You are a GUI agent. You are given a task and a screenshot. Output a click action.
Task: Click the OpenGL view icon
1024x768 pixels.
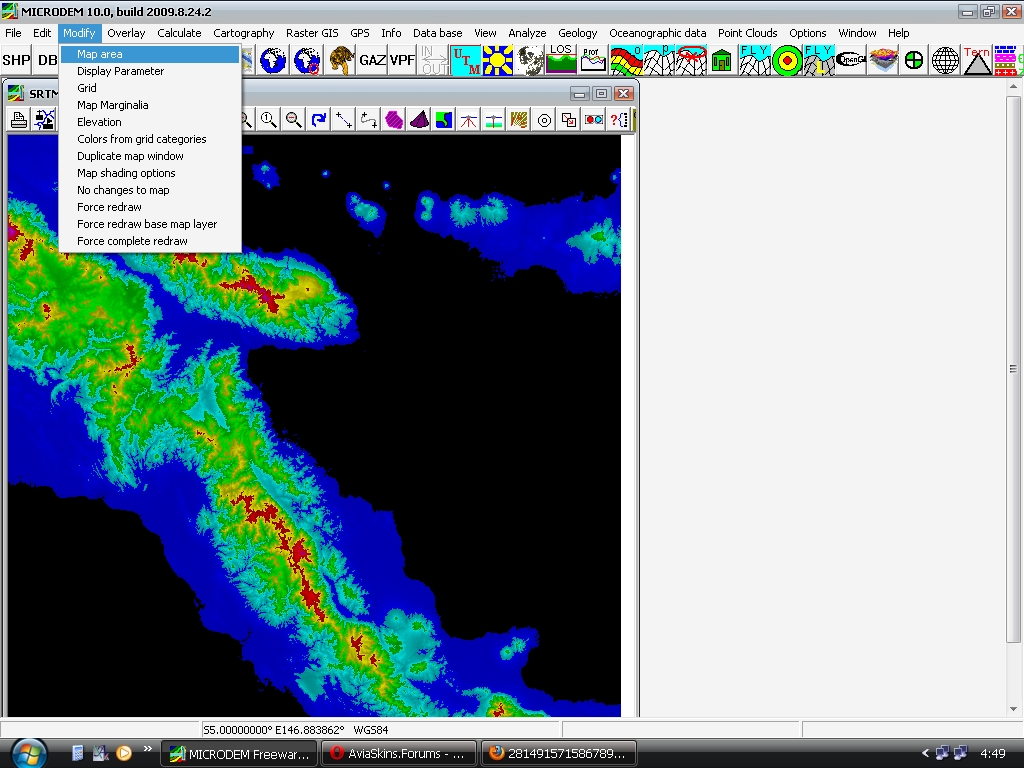851,60
